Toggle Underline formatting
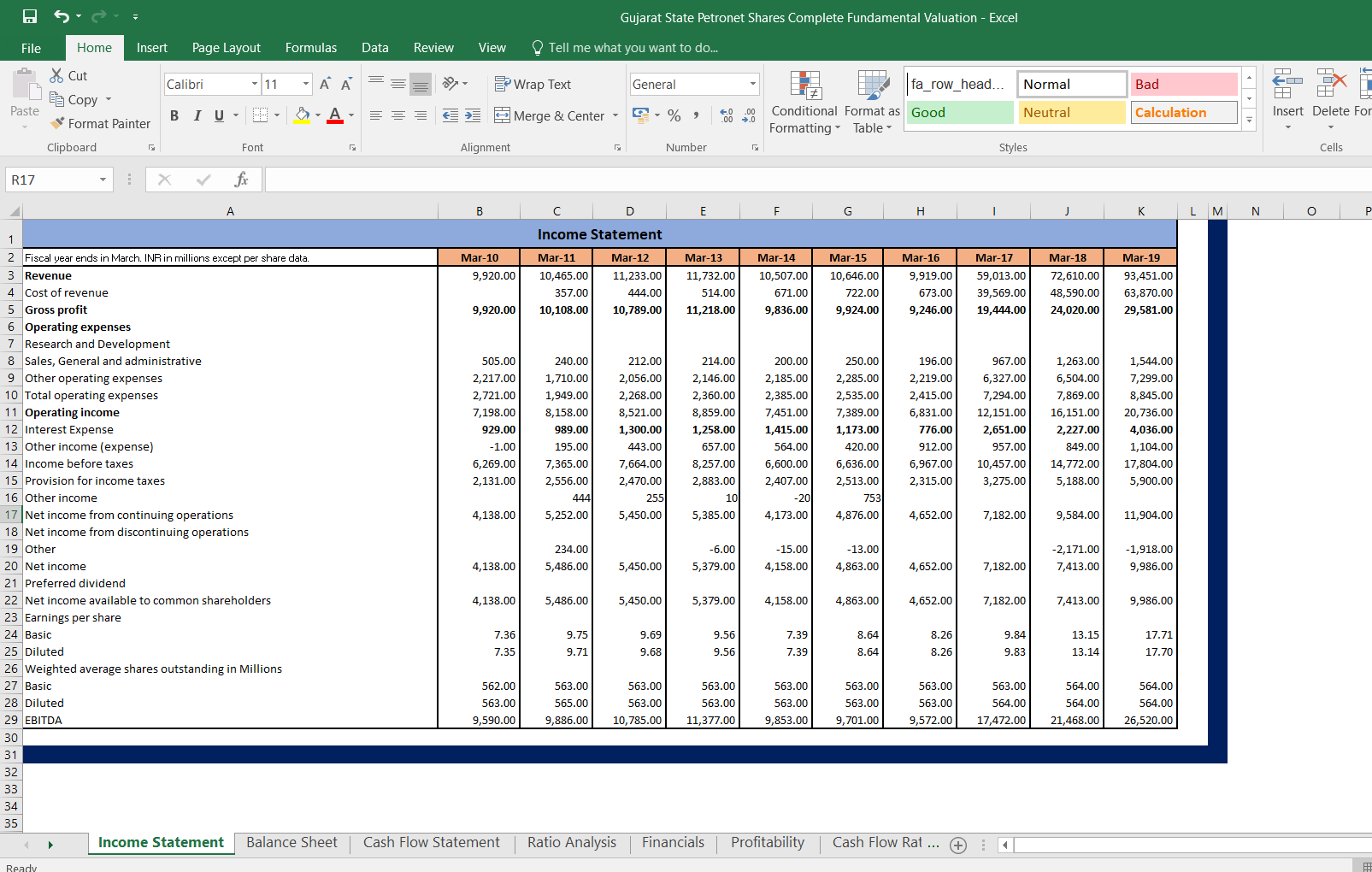The height and width of the screenshot is (872, 1372). 220,115
